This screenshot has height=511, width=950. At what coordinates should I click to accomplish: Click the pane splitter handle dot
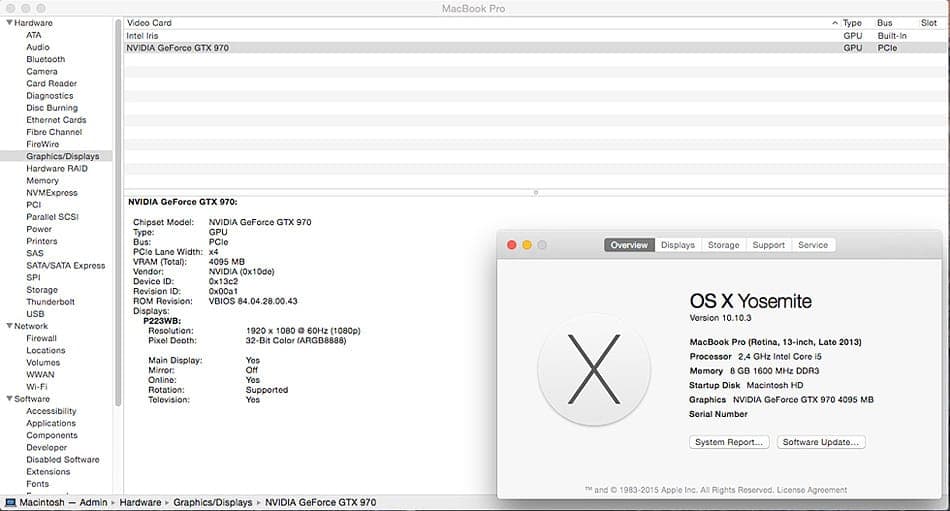tap(536, 193)
